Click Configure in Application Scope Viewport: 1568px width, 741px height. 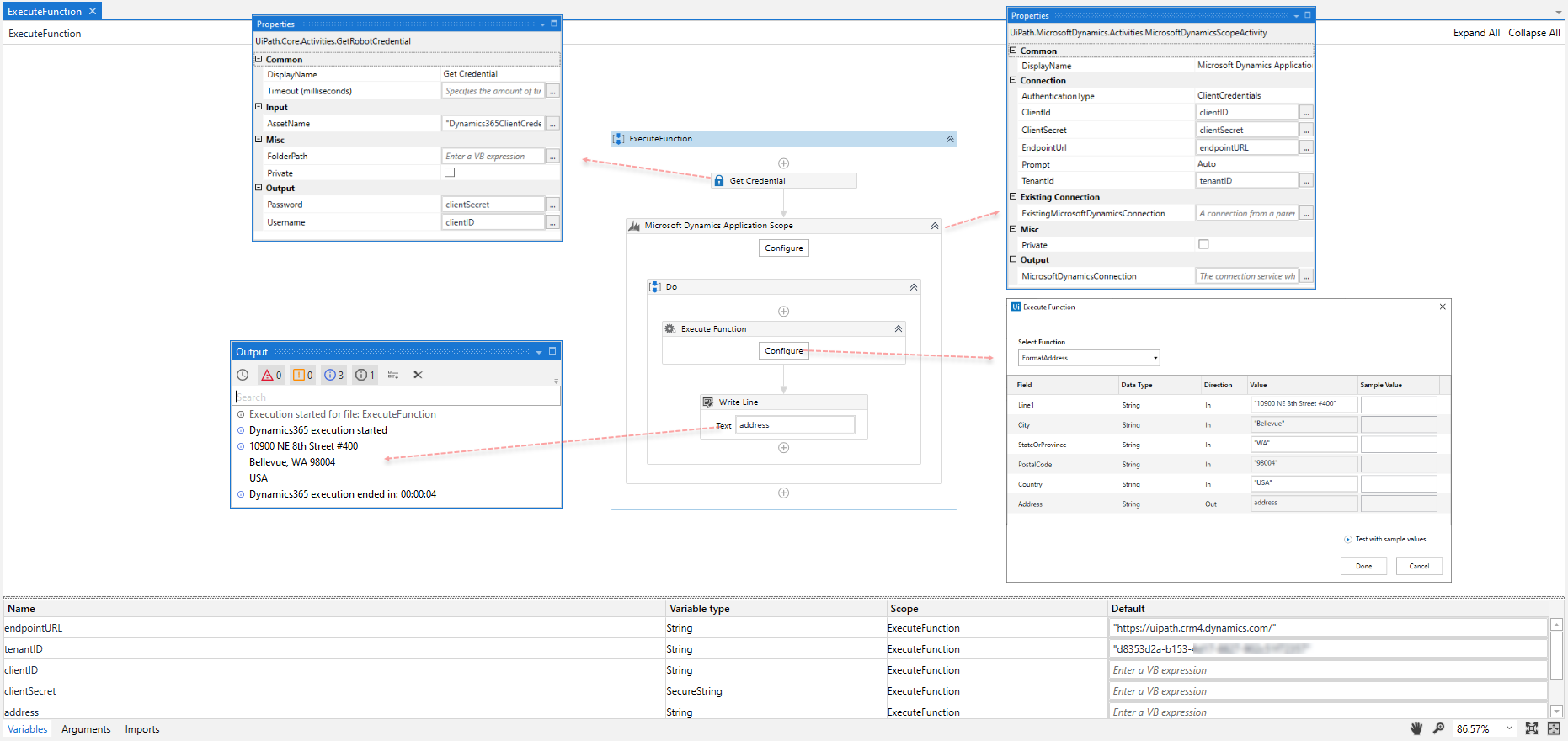(784, 248)
